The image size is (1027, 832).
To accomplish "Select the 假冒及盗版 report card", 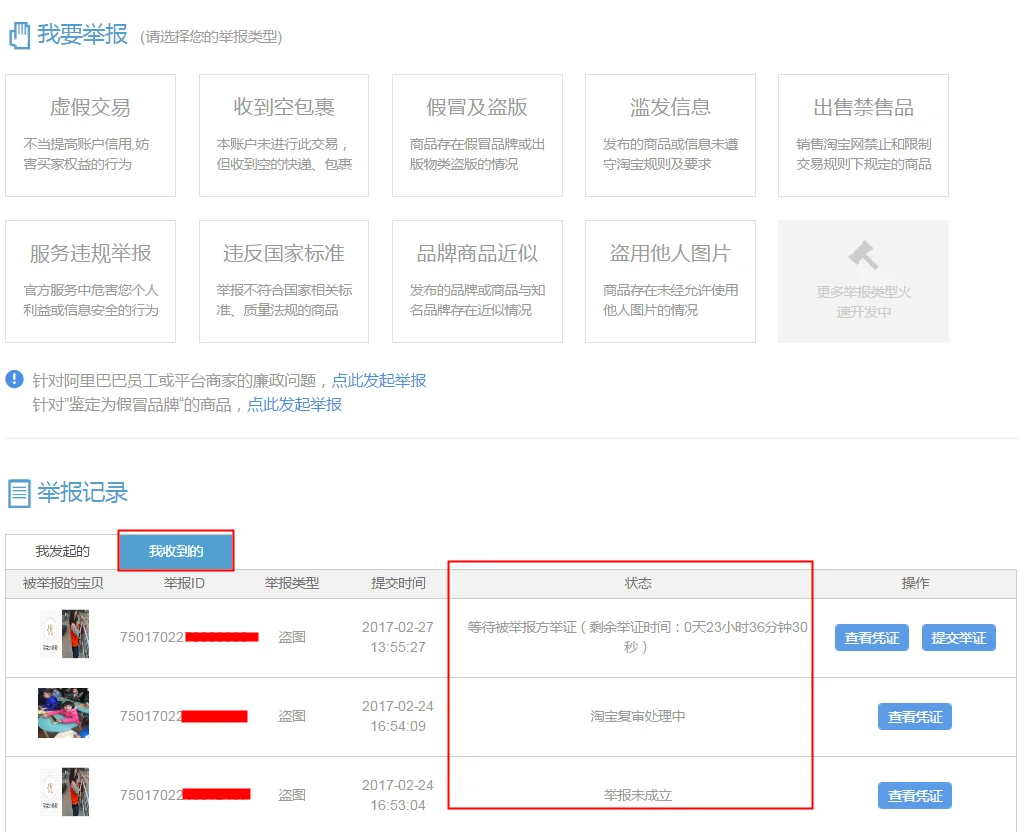I will 477,135.
